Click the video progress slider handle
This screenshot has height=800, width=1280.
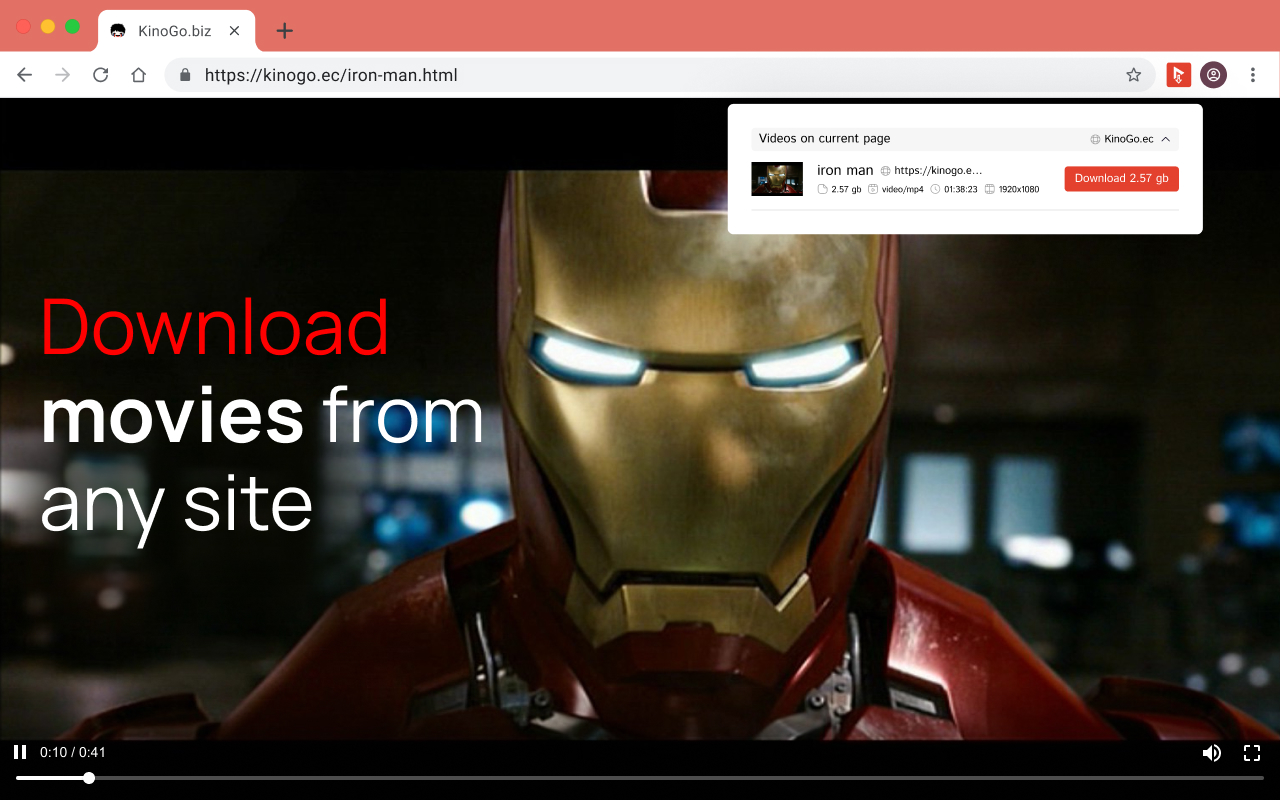pos(89,778)
